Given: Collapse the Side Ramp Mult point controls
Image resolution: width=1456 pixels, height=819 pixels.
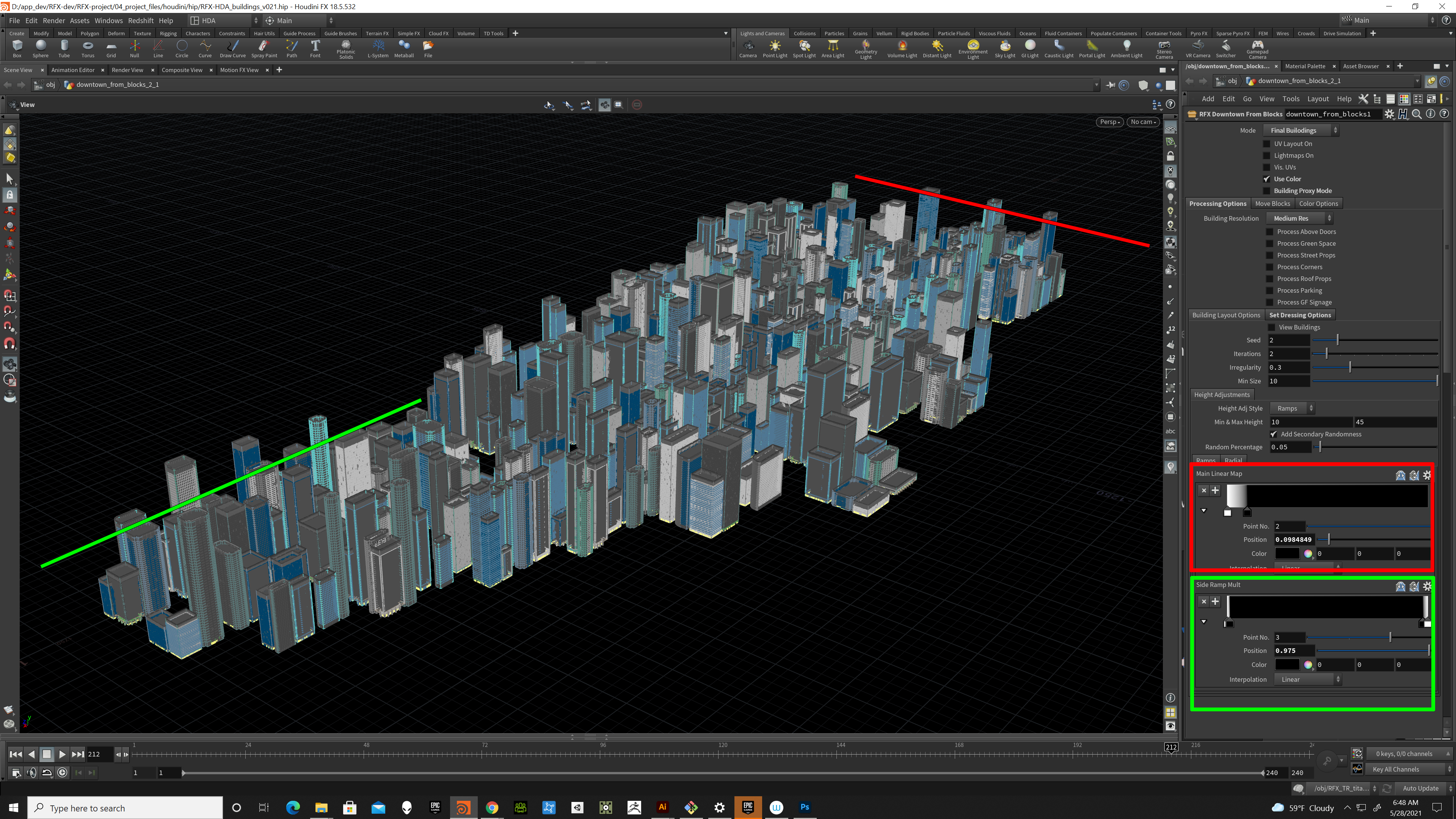Looking at the screenshot, I should click(x=1204, y=622).
